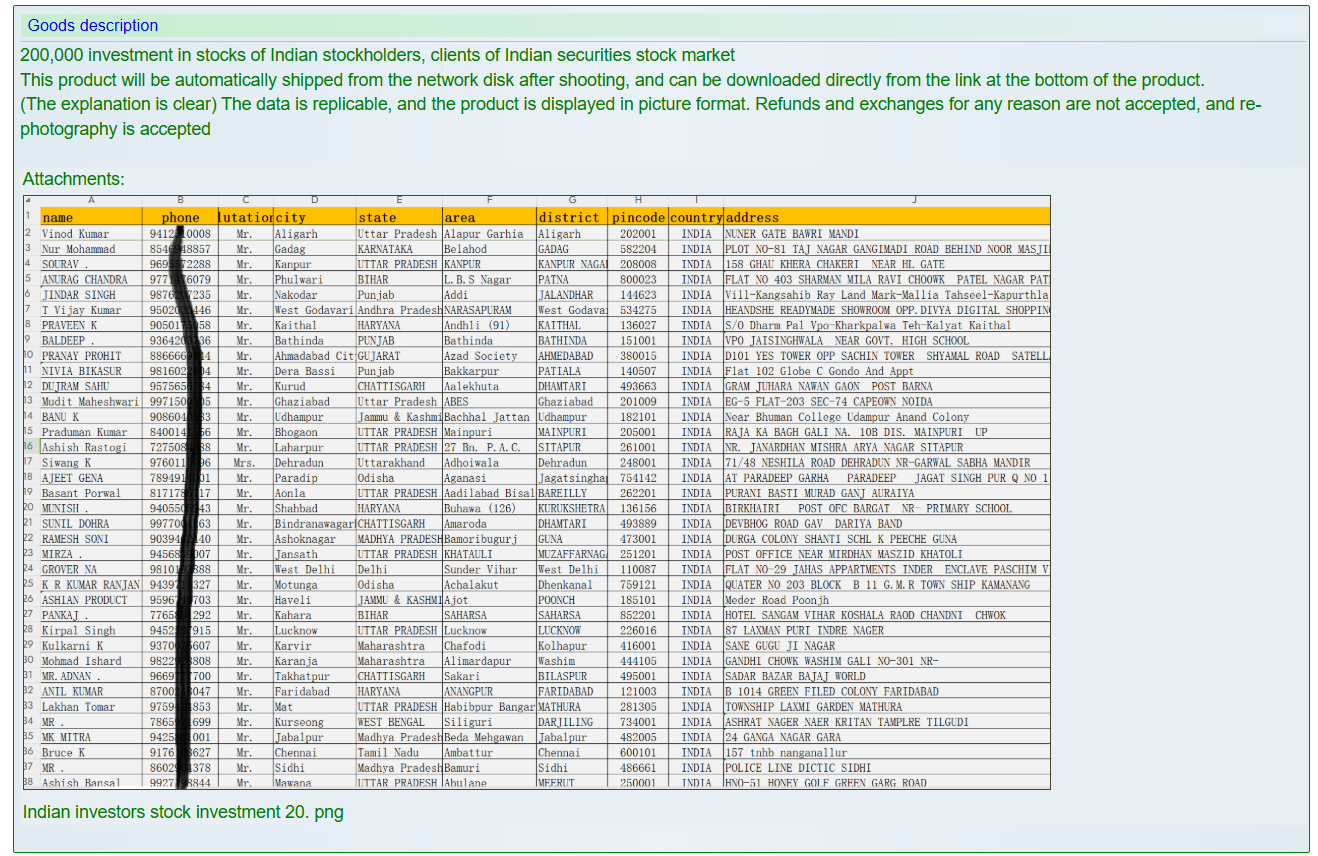Viewport: 1318px width, 856px height.
Task: Select the 'phone' column header cell
Action: pos(181,217)
